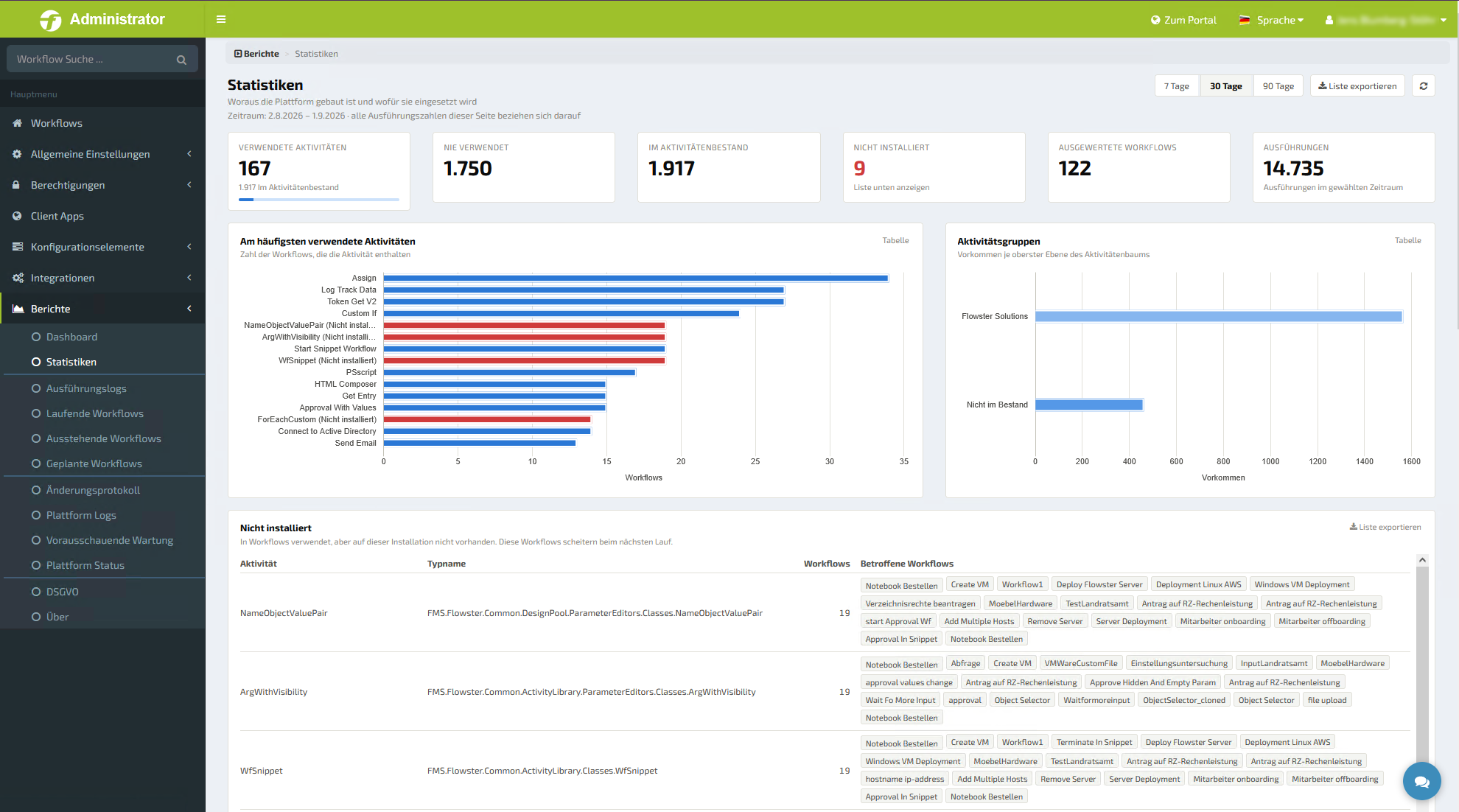The height and width of the screenshot is (812, 1459).
Task: Switch Aktivitätsgruppen chart to Tabelle view
Action: pos(1407,241)
